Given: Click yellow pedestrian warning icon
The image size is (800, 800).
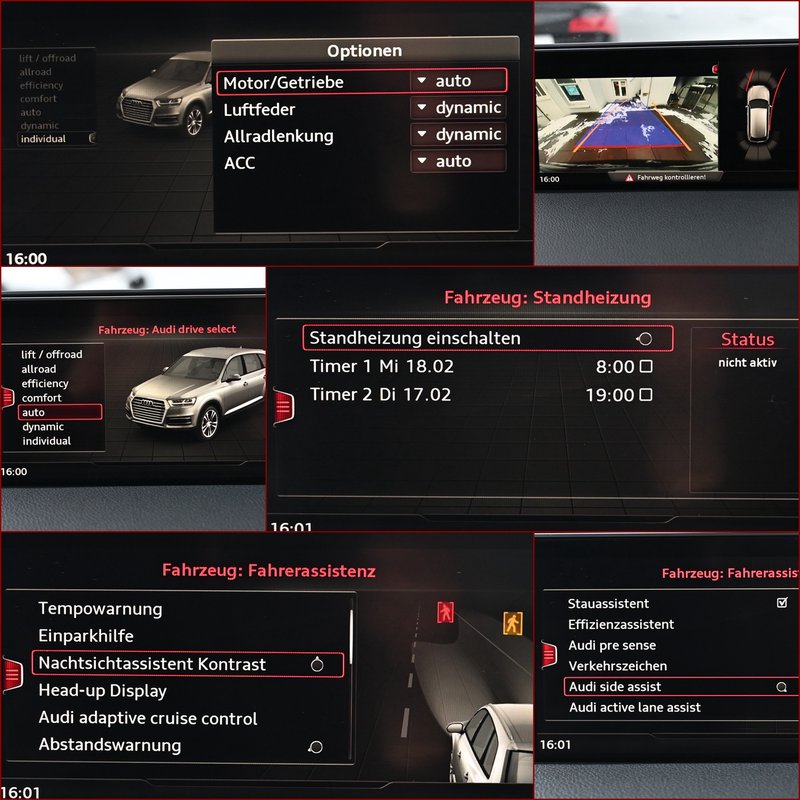Looking at the screenshot, I should coord(513,623).
